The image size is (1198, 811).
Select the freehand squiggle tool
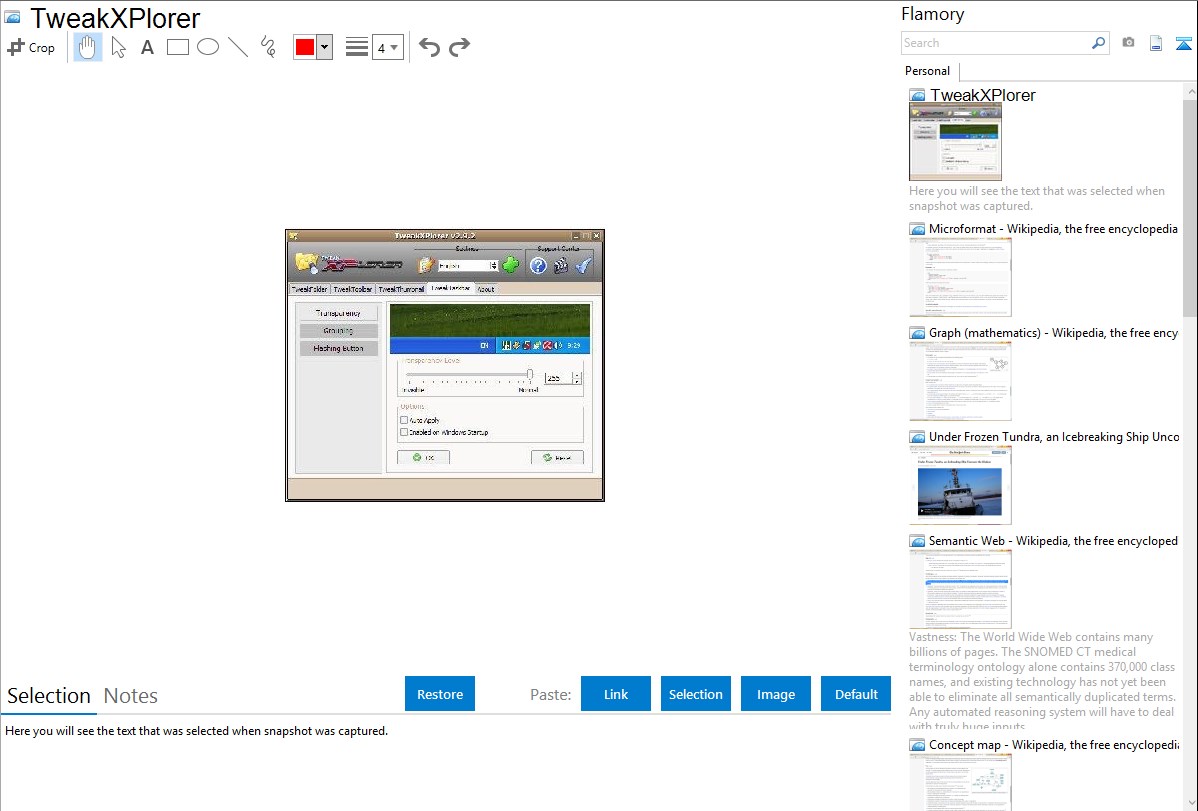268,47
